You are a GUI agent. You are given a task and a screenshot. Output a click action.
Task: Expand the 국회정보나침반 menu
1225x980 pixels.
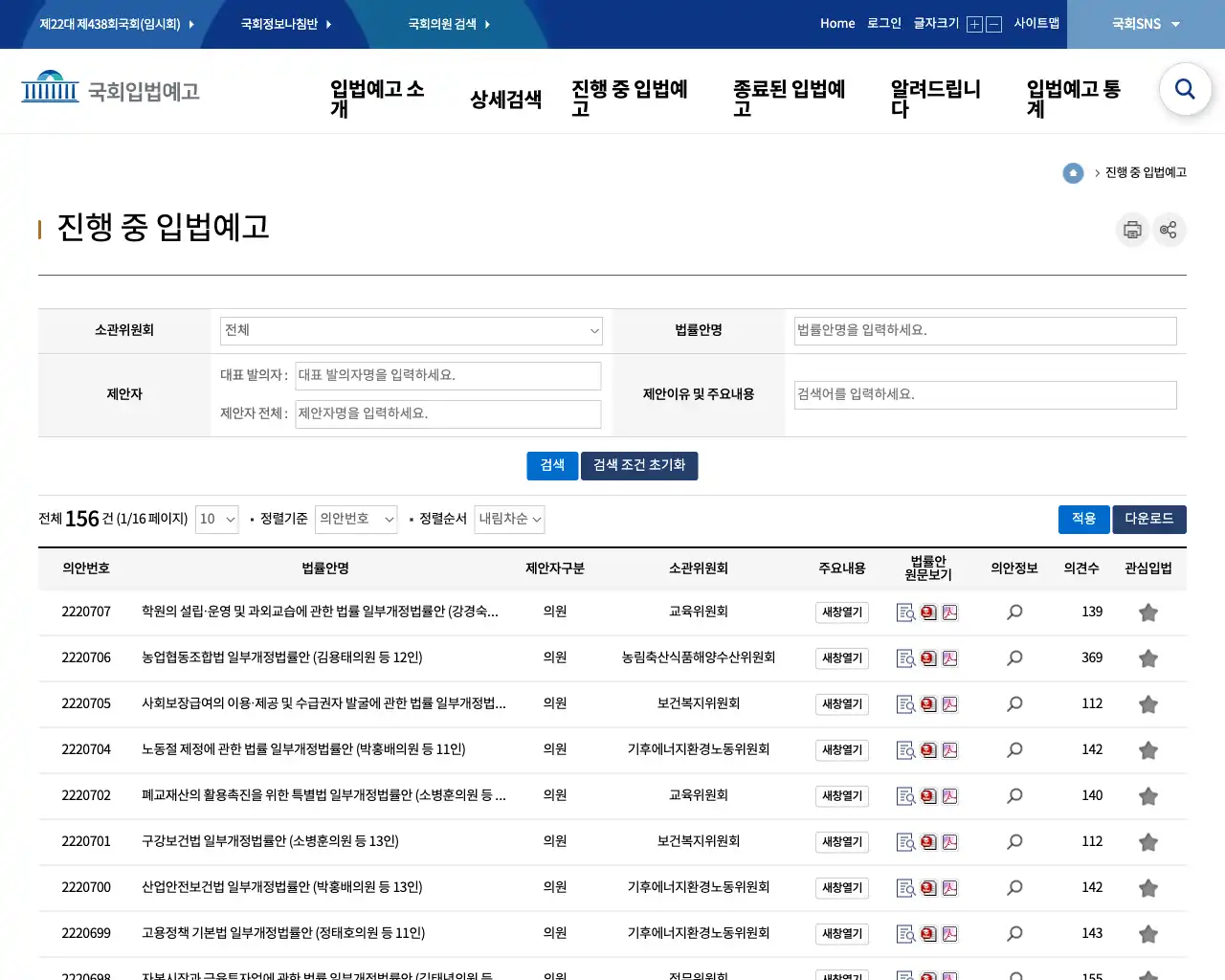(286, 24)
